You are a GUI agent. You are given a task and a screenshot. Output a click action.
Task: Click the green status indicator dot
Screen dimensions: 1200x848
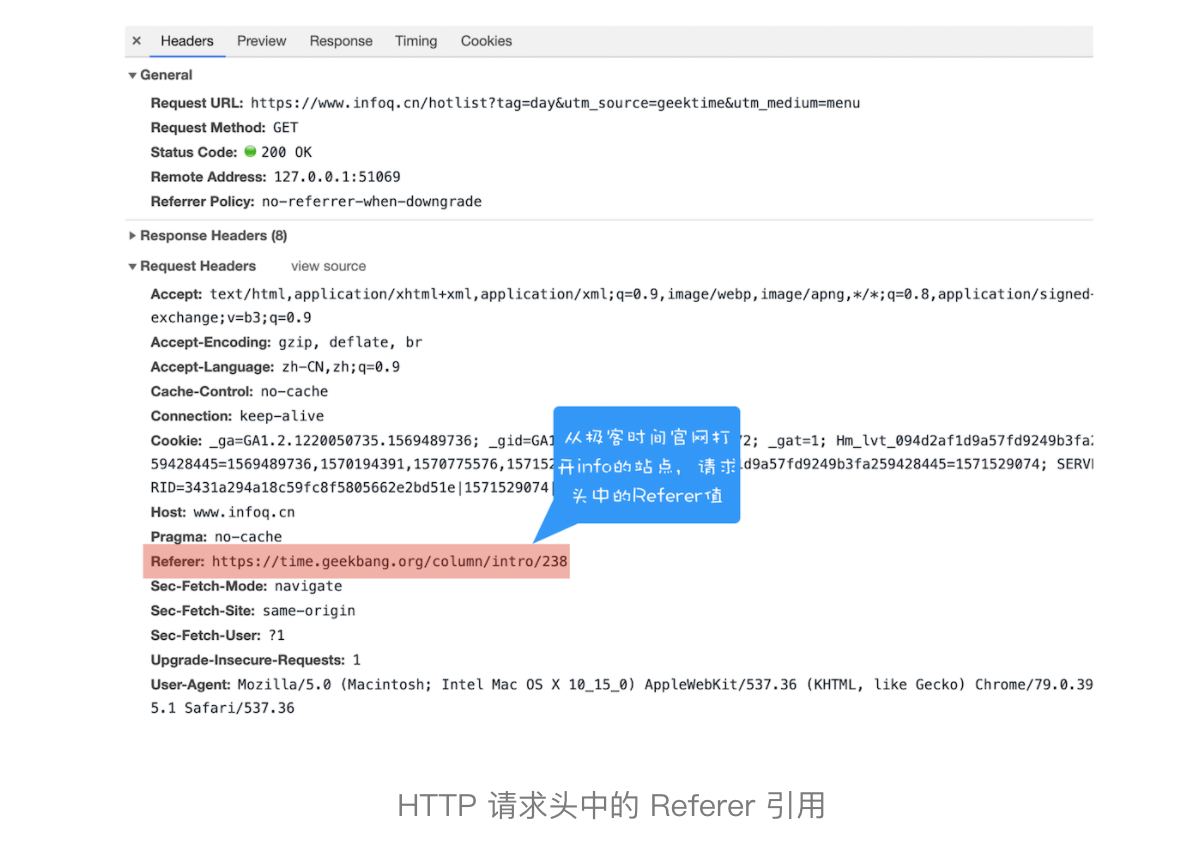250,152
